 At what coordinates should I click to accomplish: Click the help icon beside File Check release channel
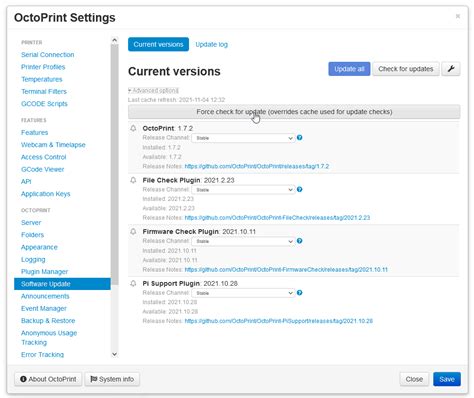point(300,189)
